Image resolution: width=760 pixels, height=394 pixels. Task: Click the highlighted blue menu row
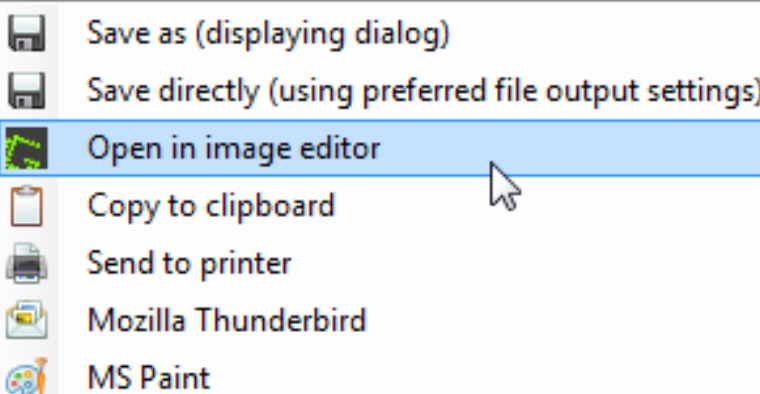pyautogui.click(x=380, y=148)
